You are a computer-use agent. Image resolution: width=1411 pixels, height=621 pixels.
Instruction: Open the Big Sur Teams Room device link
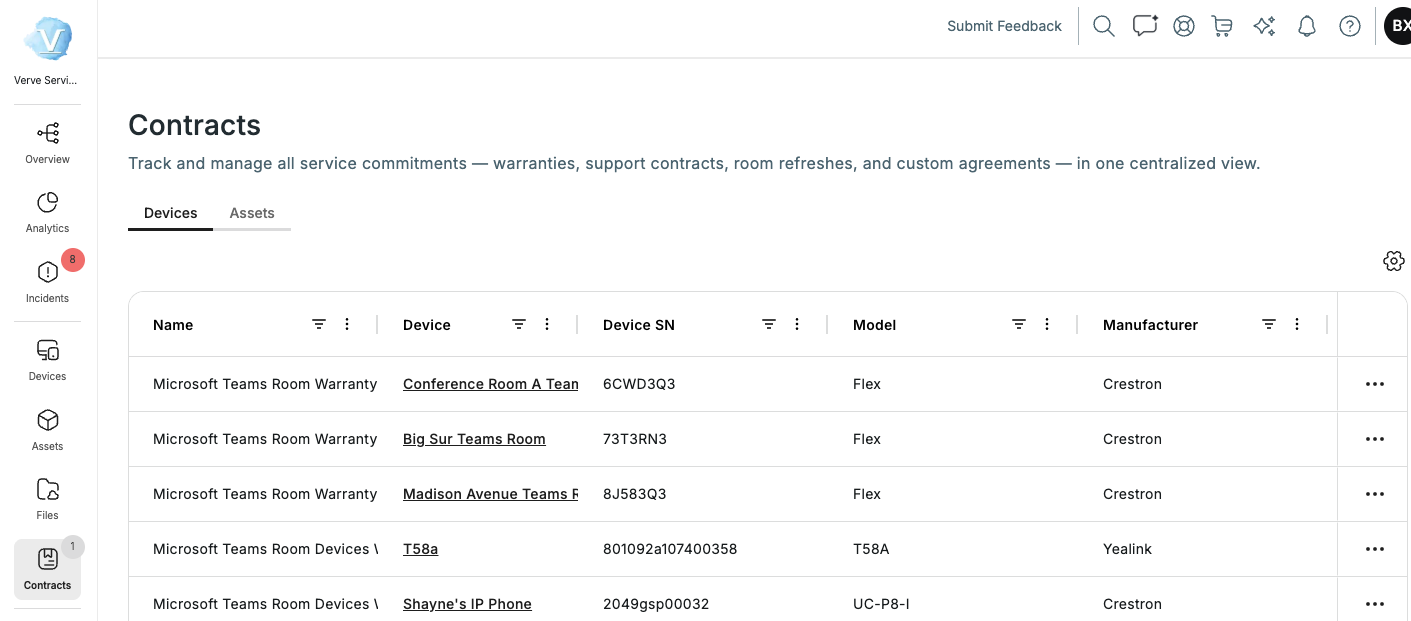[x=474, y=438]
